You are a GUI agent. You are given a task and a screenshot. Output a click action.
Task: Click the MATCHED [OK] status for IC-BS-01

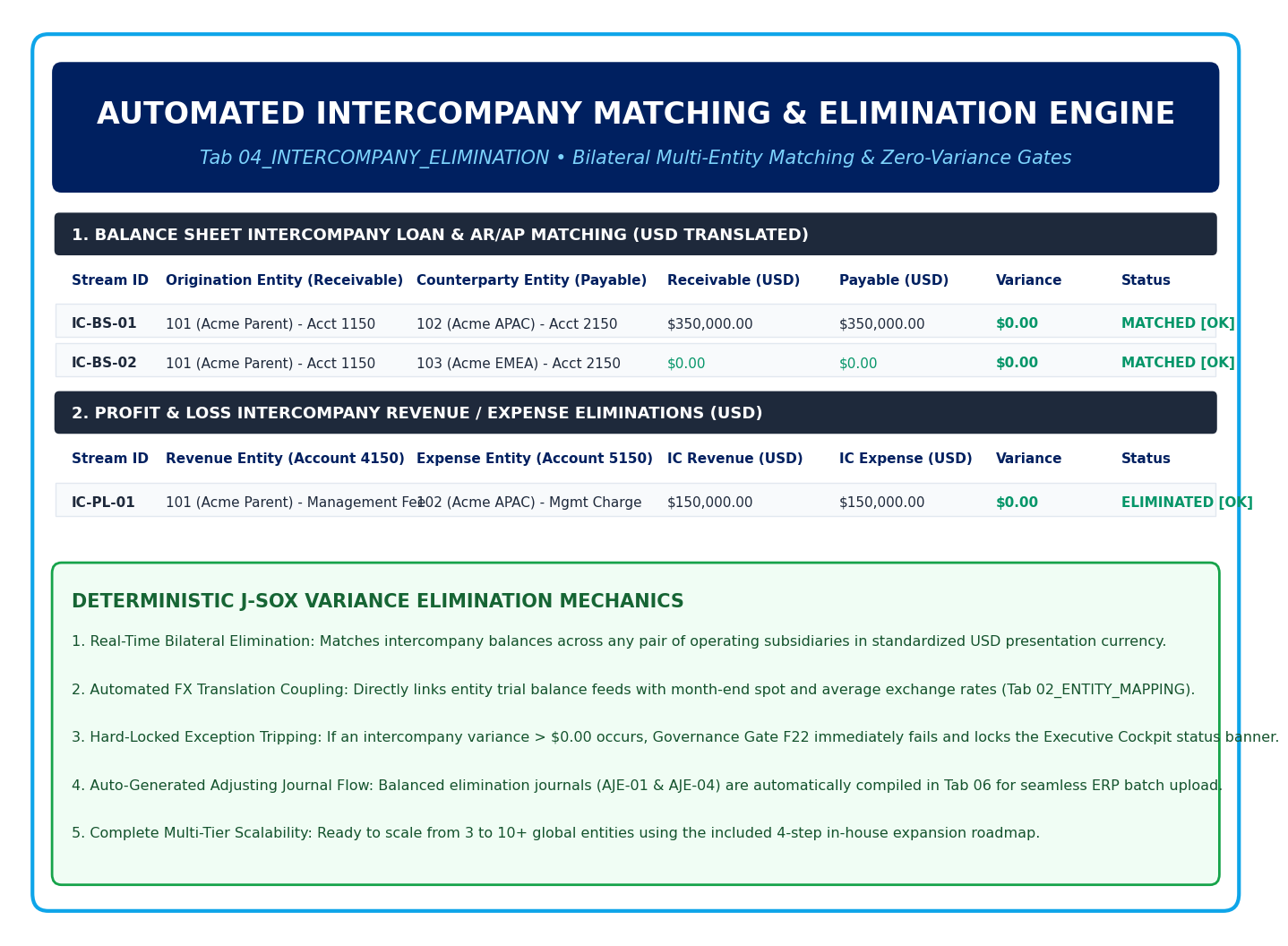pos(1178,323)
